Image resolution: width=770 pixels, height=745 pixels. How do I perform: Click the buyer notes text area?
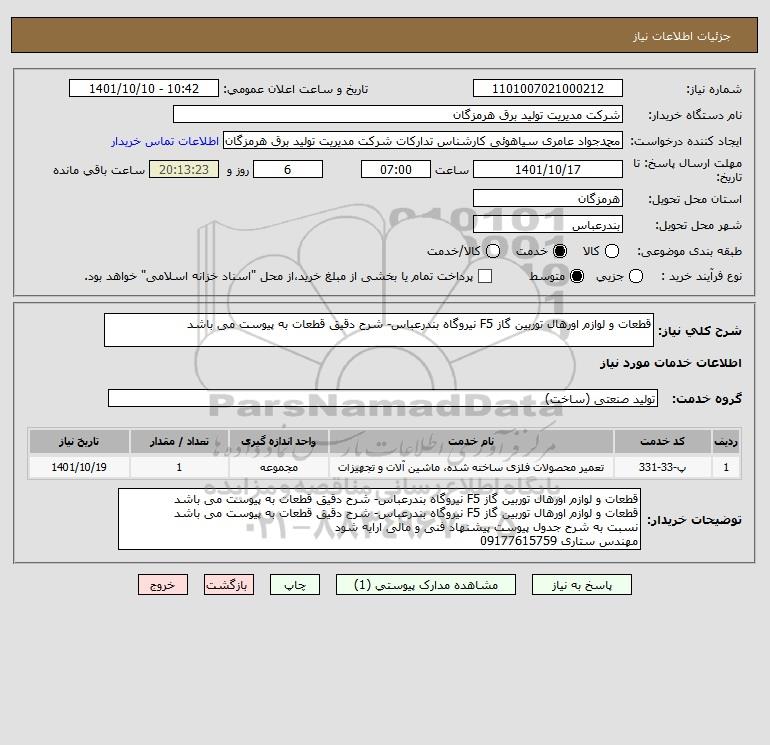tap(379, 519)
